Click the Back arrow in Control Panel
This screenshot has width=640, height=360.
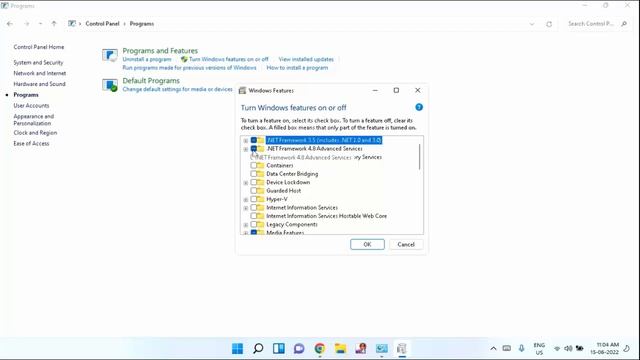(10, 24)
